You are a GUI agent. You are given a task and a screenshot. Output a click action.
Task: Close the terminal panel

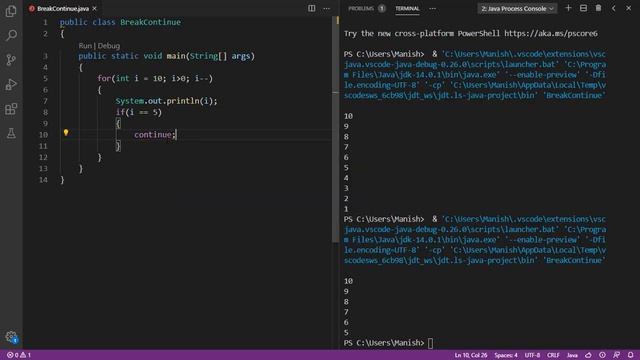[x=629, y=8]
